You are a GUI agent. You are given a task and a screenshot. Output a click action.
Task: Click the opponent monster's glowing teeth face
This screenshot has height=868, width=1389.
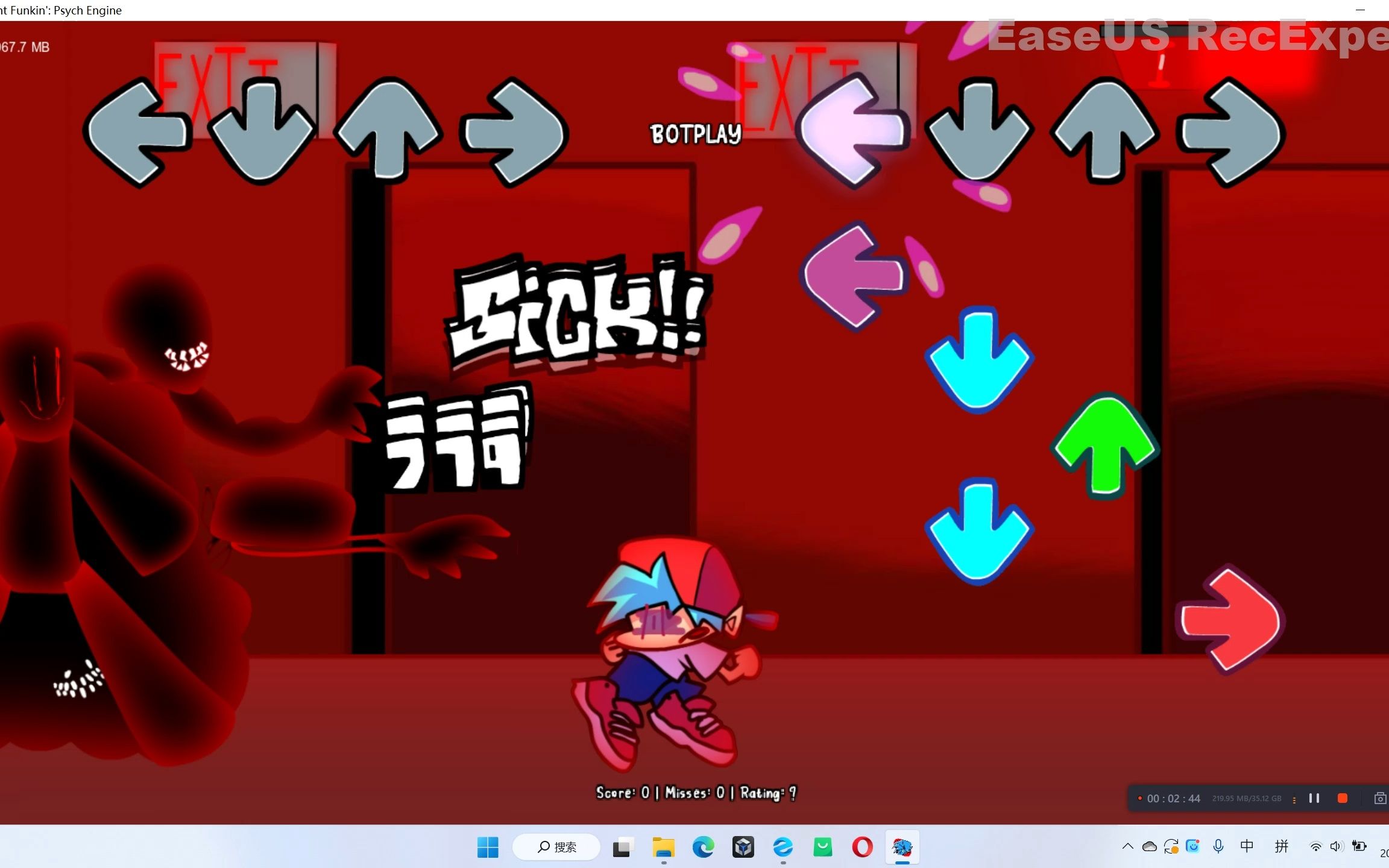[187, 356]
